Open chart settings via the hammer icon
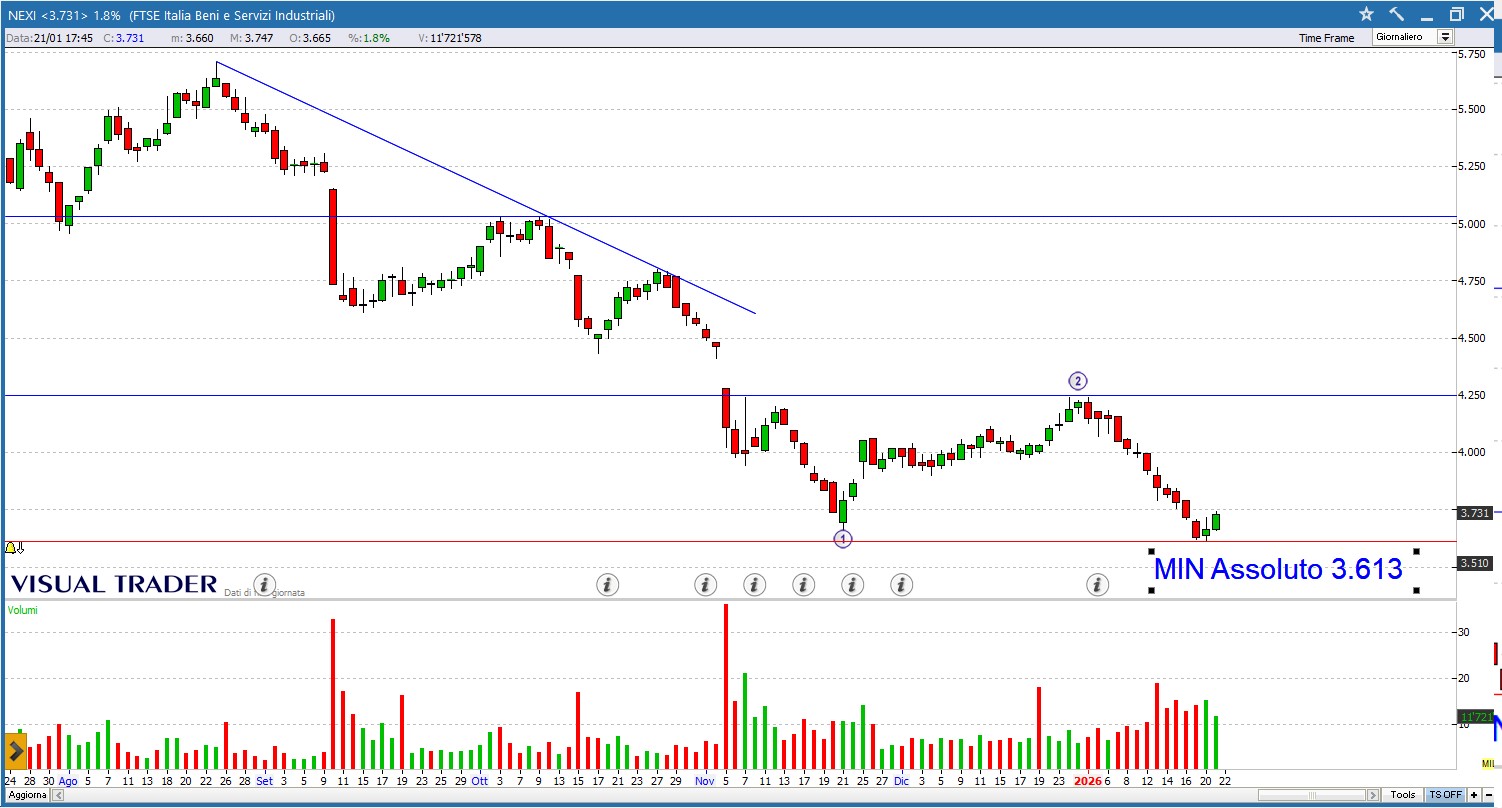Viewport: 1502px width, 808px height. click(x=1397, y=14)
